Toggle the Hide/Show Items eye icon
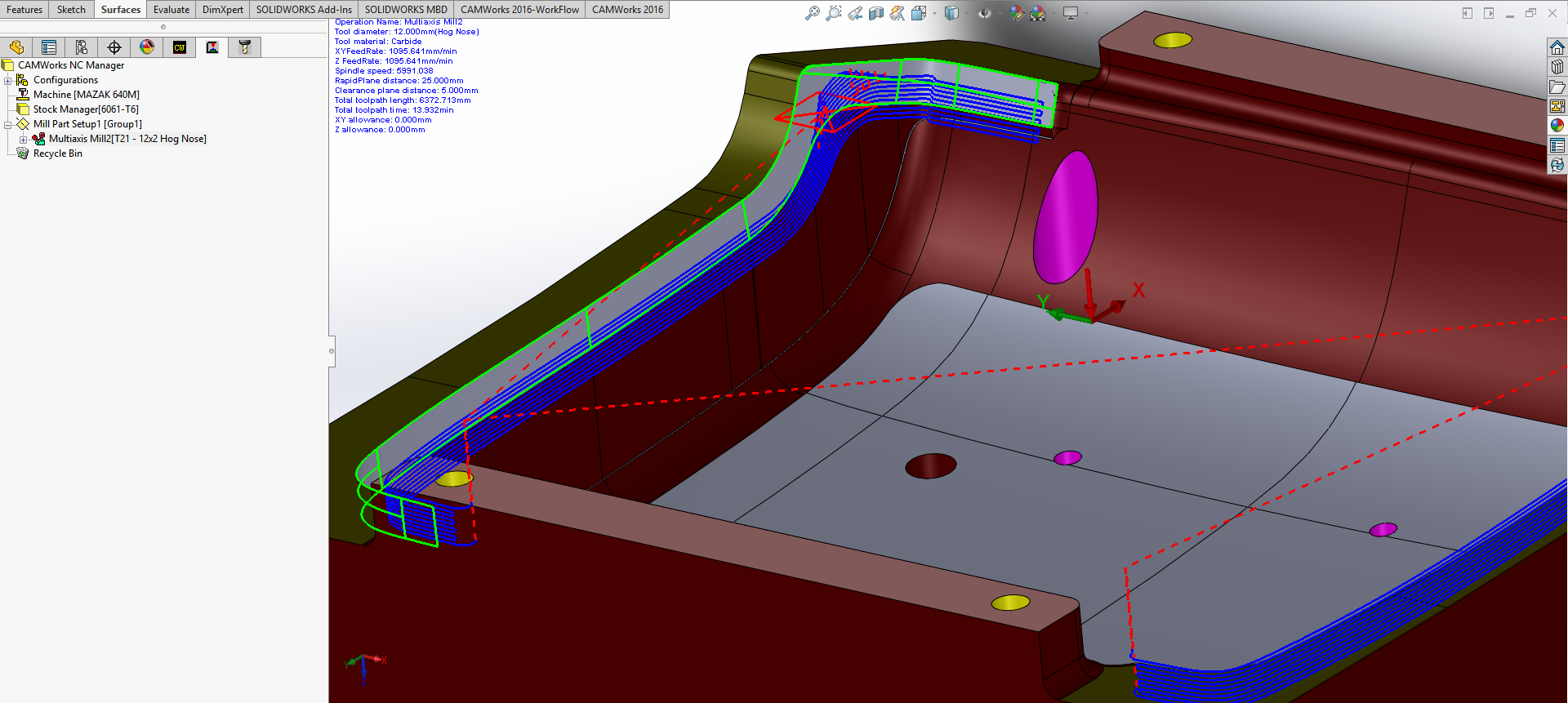Viewport: 1568px width, 703px height. pyautogui.click(x=984, y=13)
